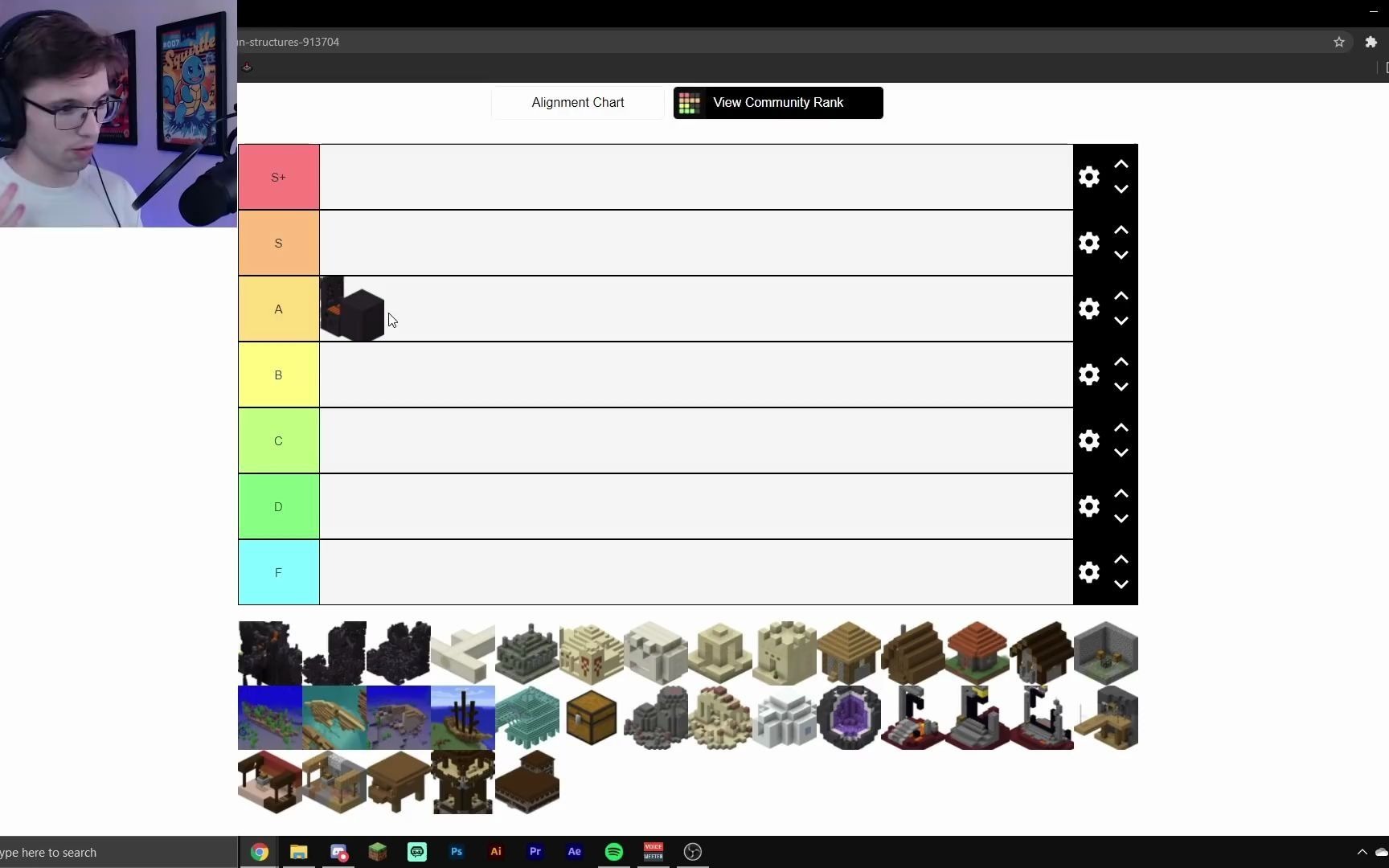
Task: Open settings gear for the F tier
Action: click(1089, 572)
